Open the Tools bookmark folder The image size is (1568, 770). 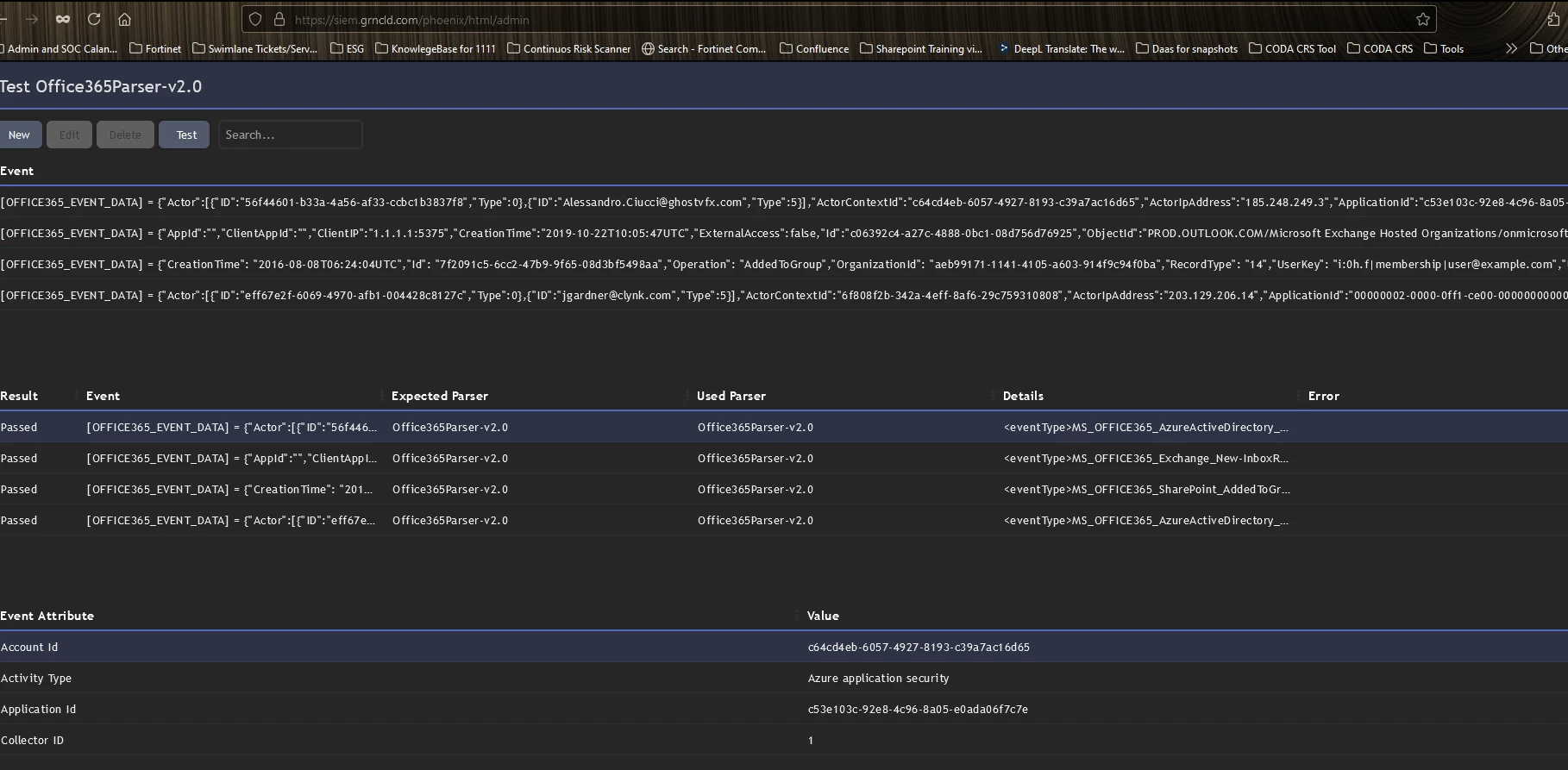[1444, 49]
